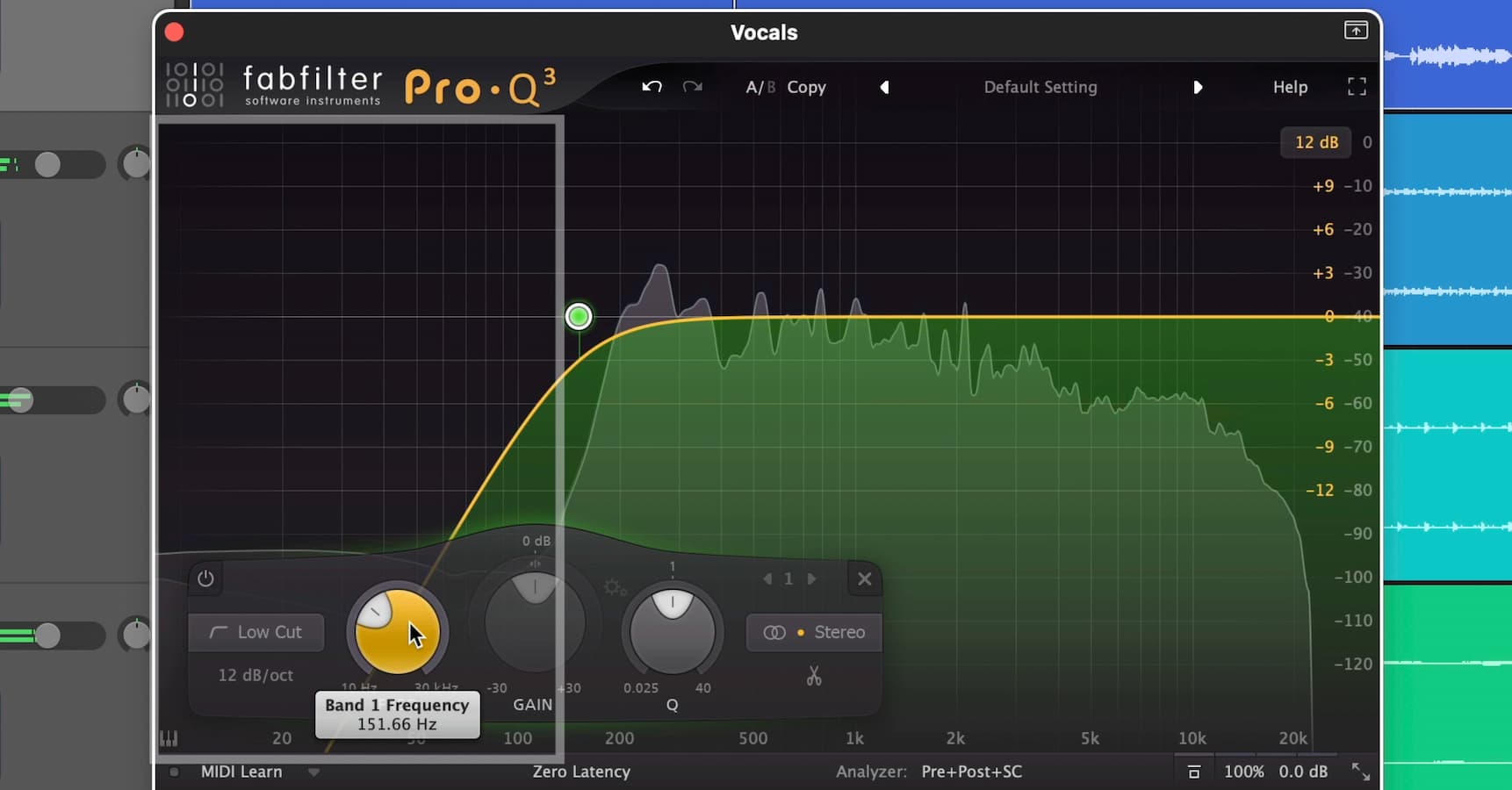
Task: Open the Analyzer Pre+Post+SC settings
Action: [971, 772]
